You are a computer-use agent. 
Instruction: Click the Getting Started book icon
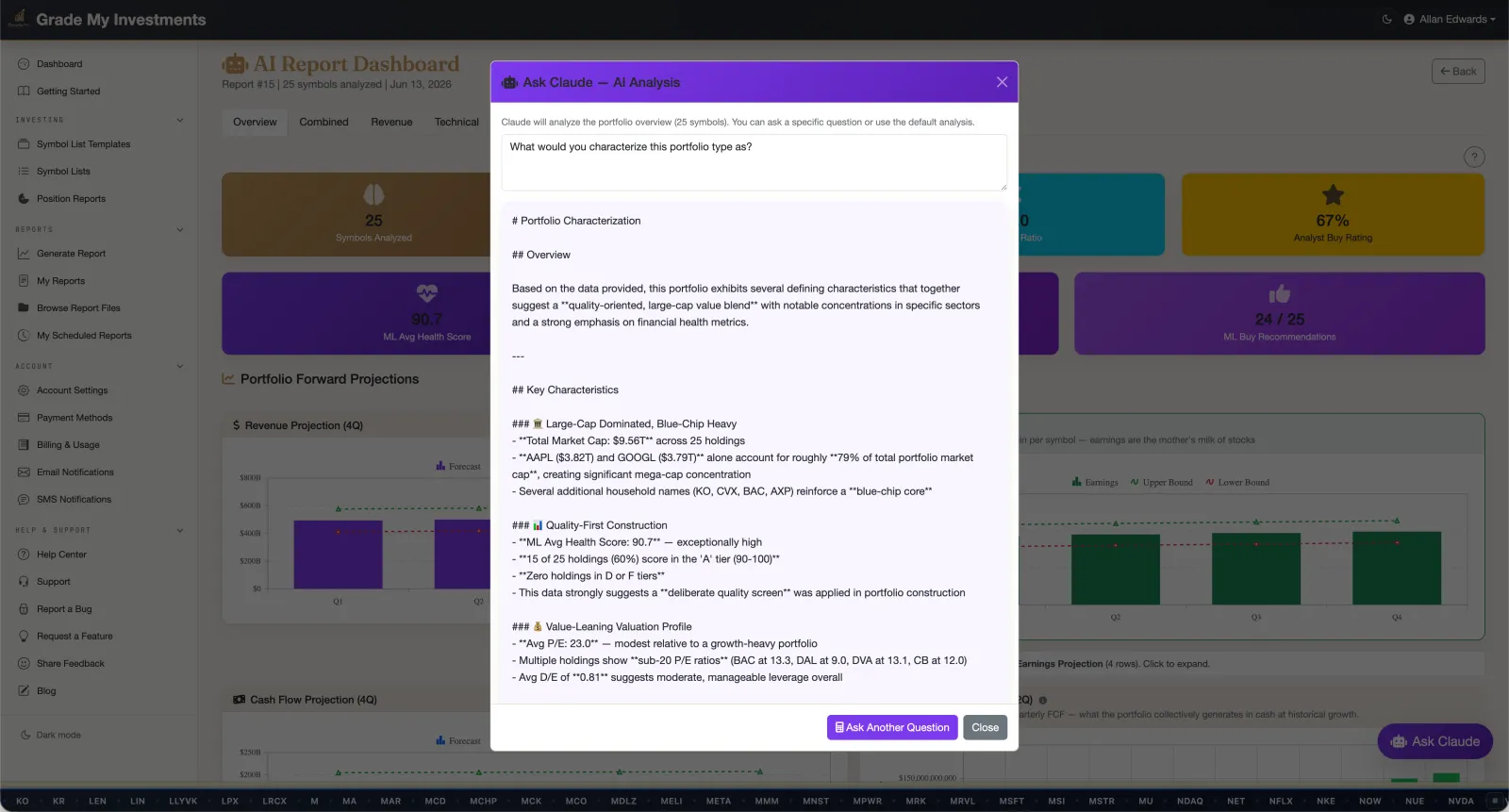[x=24, y=91]
